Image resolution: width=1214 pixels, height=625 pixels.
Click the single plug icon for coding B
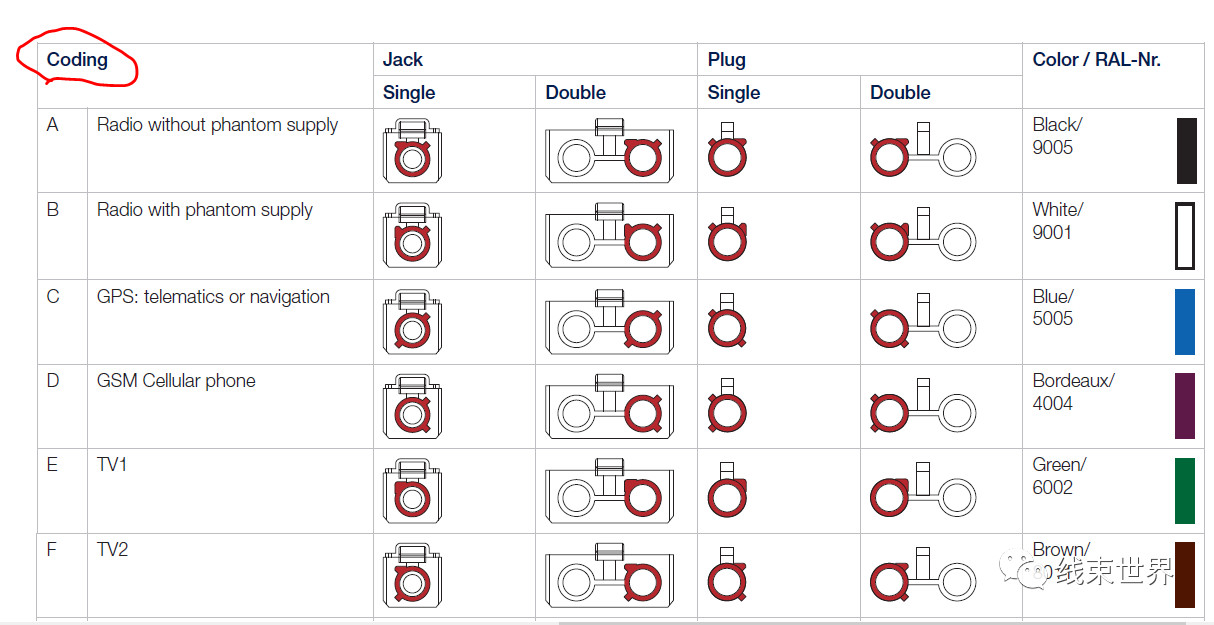[727, 235]
